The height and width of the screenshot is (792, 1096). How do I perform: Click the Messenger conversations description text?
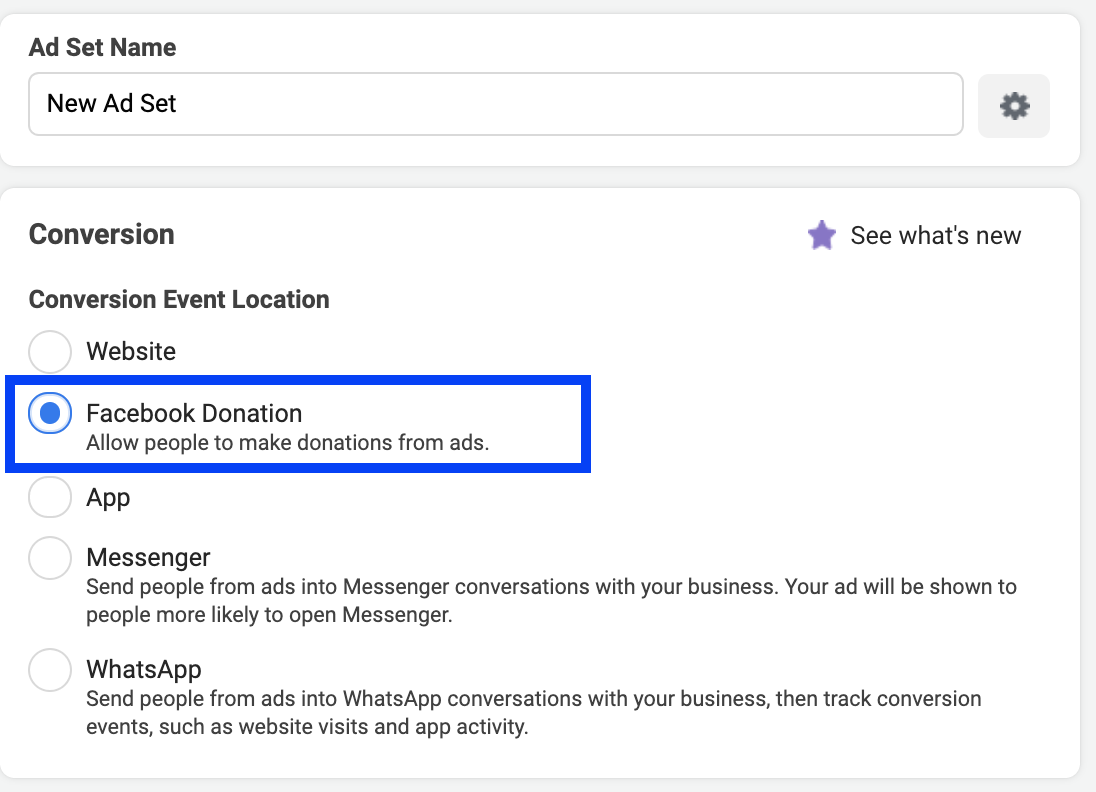(x=551, y=600)
